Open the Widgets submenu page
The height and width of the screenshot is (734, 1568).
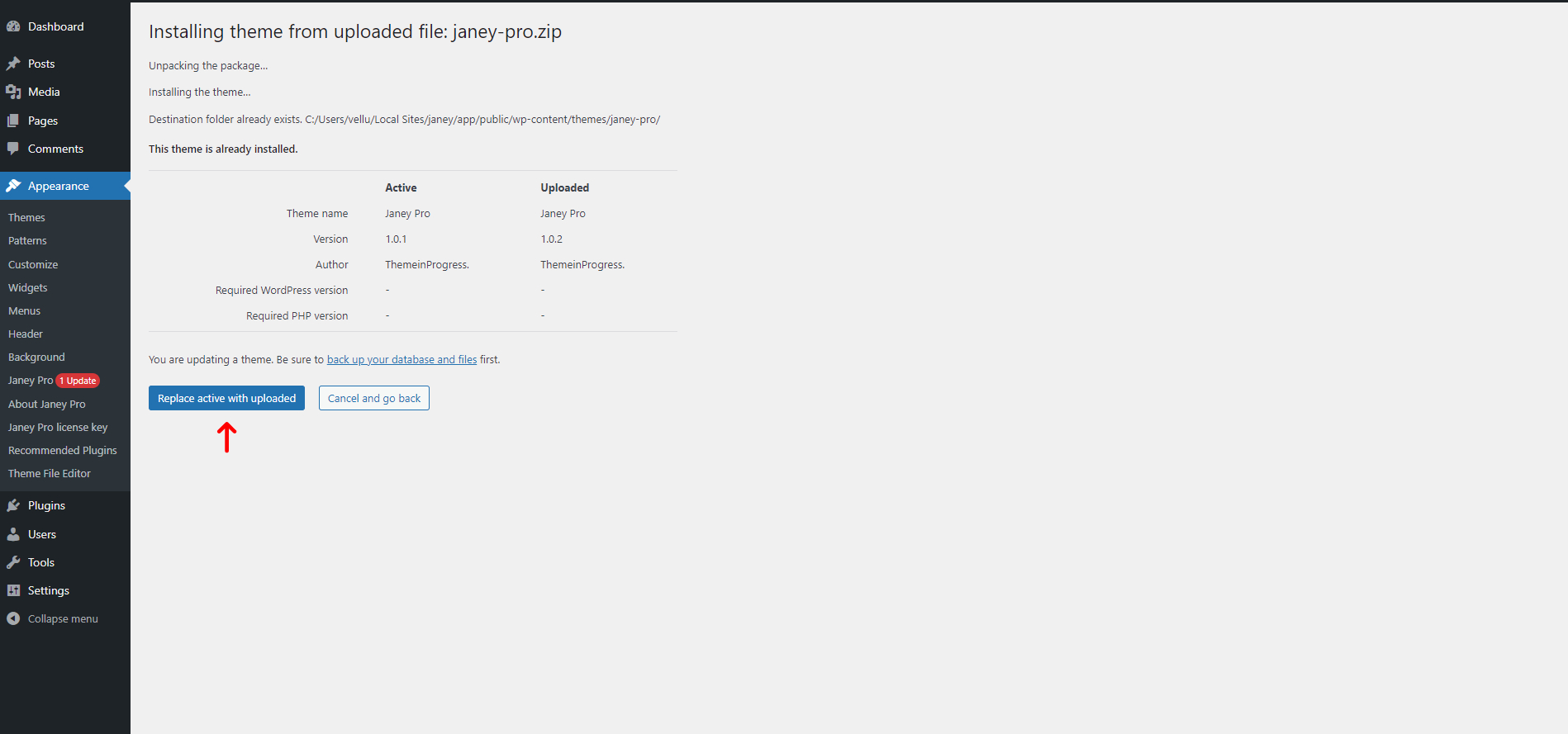[x=28, y=287]
